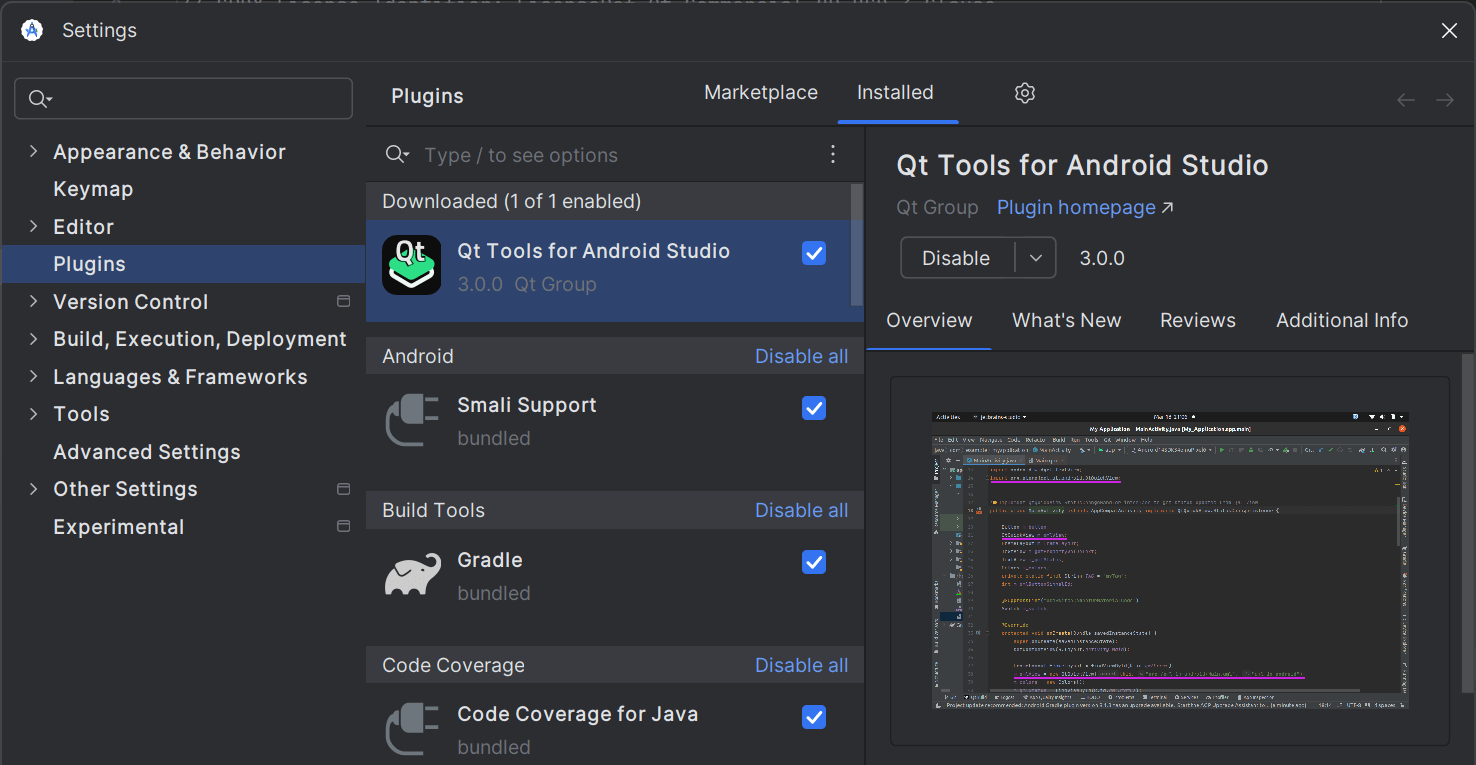Disable the Gradle plugin checkbox
The height and width of the screenshot is (765, 1476).
point(814,563)
